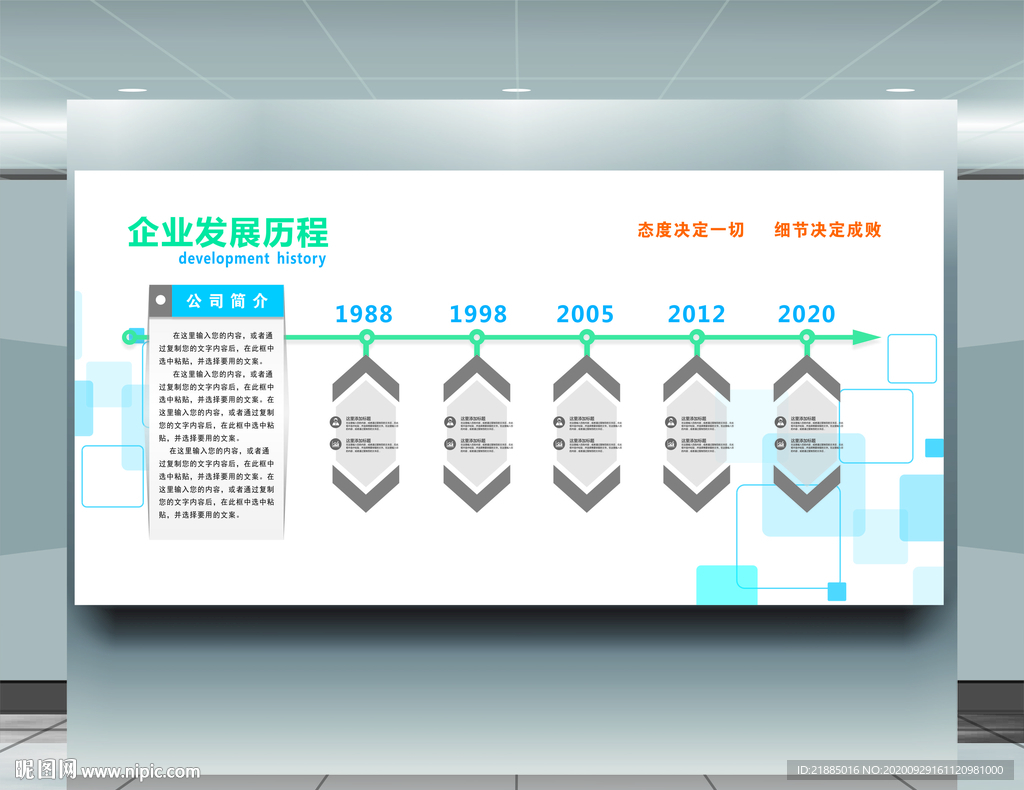Click the white dot beside 公司简介
Screen dimensions: 1024x790
161,300
